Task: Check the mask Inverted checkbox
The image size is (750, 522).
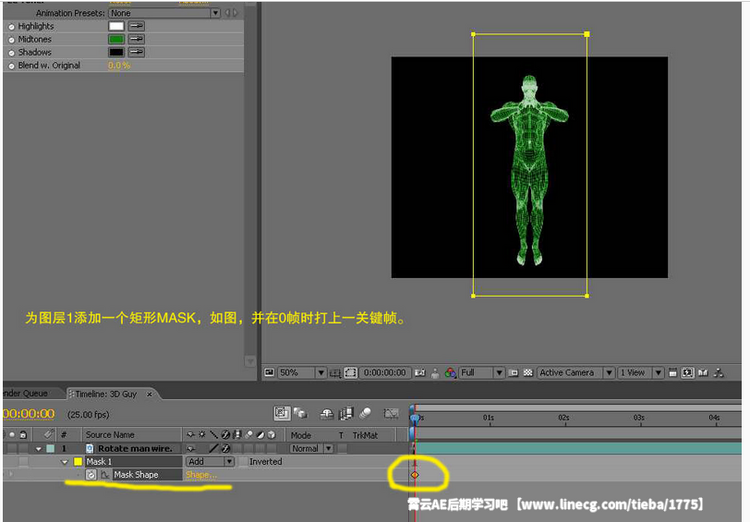Action: tap(243, 462)
